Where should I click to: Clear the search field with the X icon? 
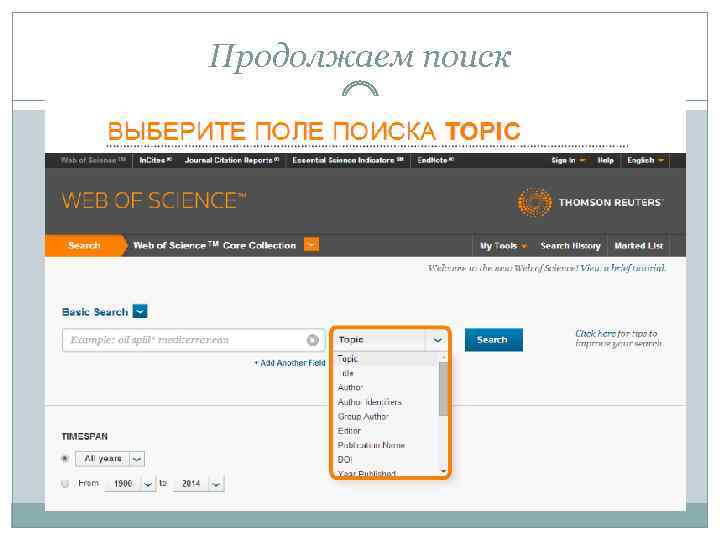[x=313, y=340]
